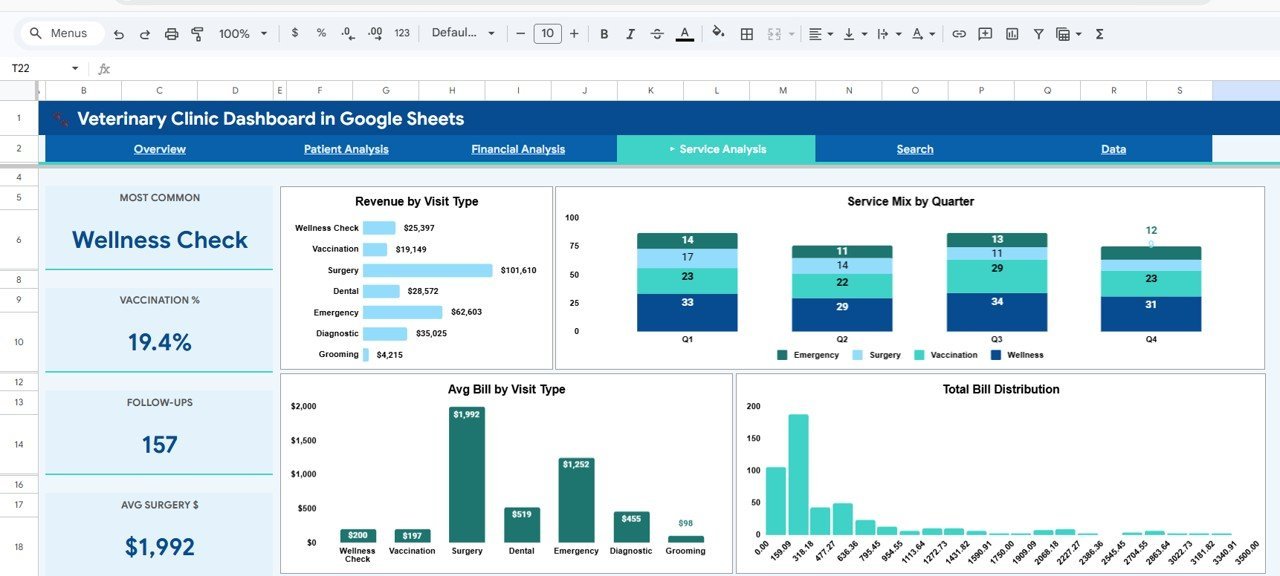Format selection as currency
1280x576 pixels.
tap(294, 33)
